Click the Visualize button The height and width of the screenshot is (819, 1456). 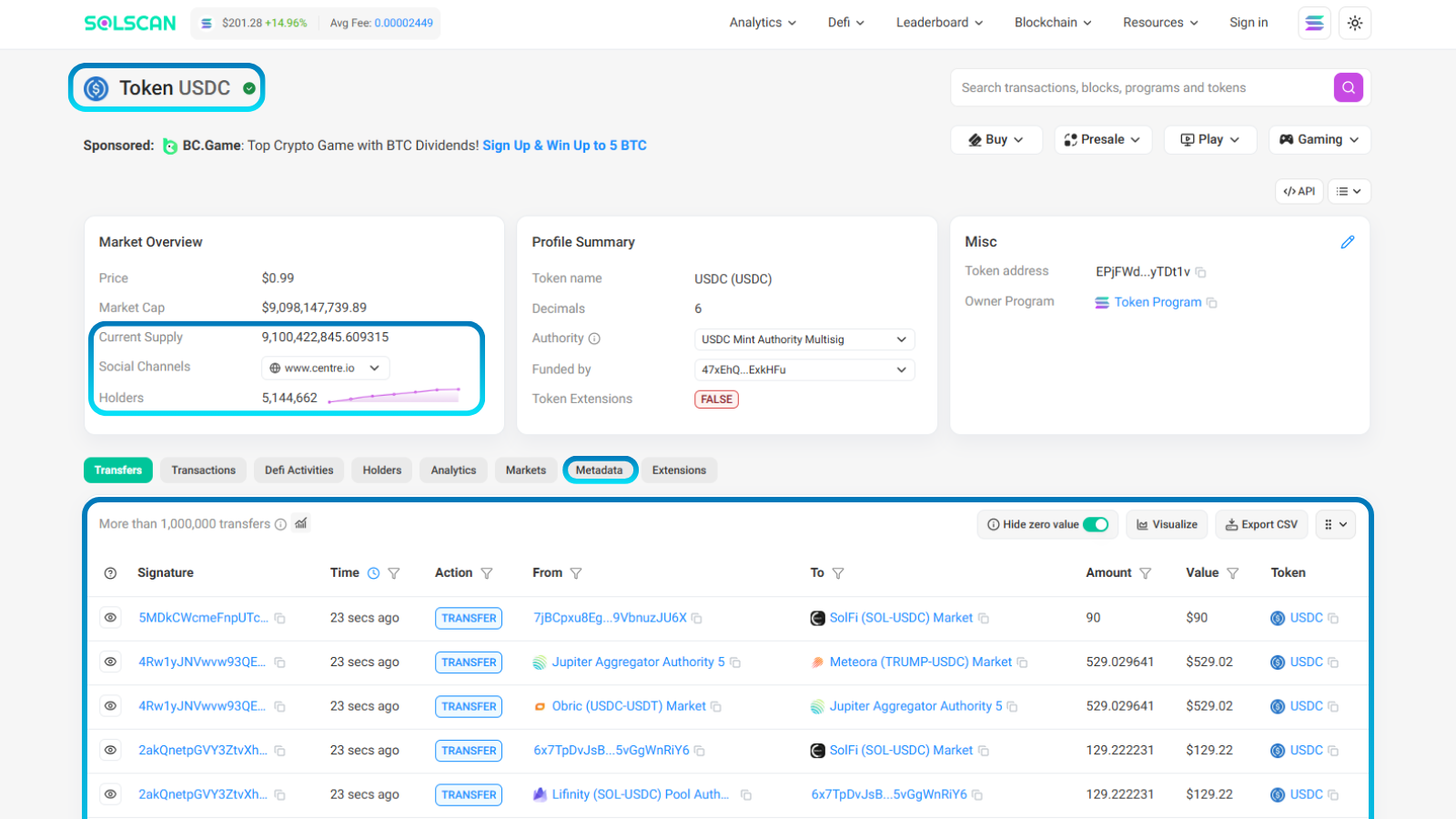[x=1168, y=524]
